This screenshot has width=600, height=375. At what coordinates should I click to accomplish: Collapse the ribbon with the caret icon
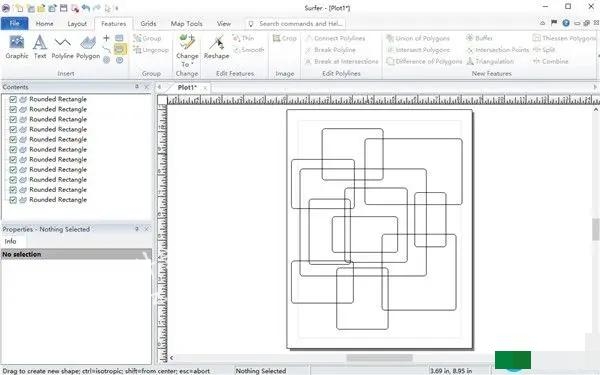pos(543,23)
